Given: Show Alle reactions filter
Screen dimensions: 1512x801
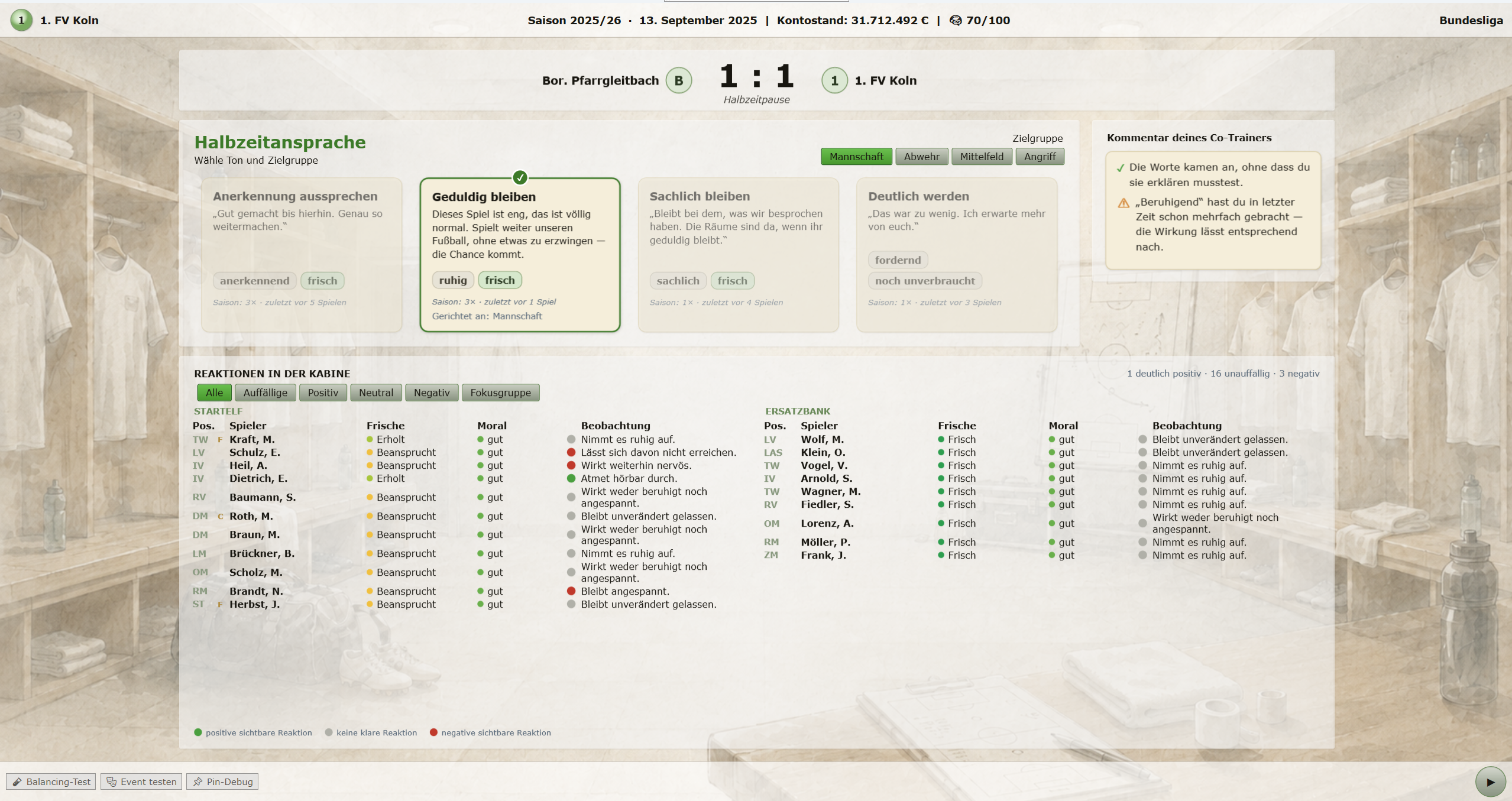Looking at the screenshot, I should pos(214,393).
